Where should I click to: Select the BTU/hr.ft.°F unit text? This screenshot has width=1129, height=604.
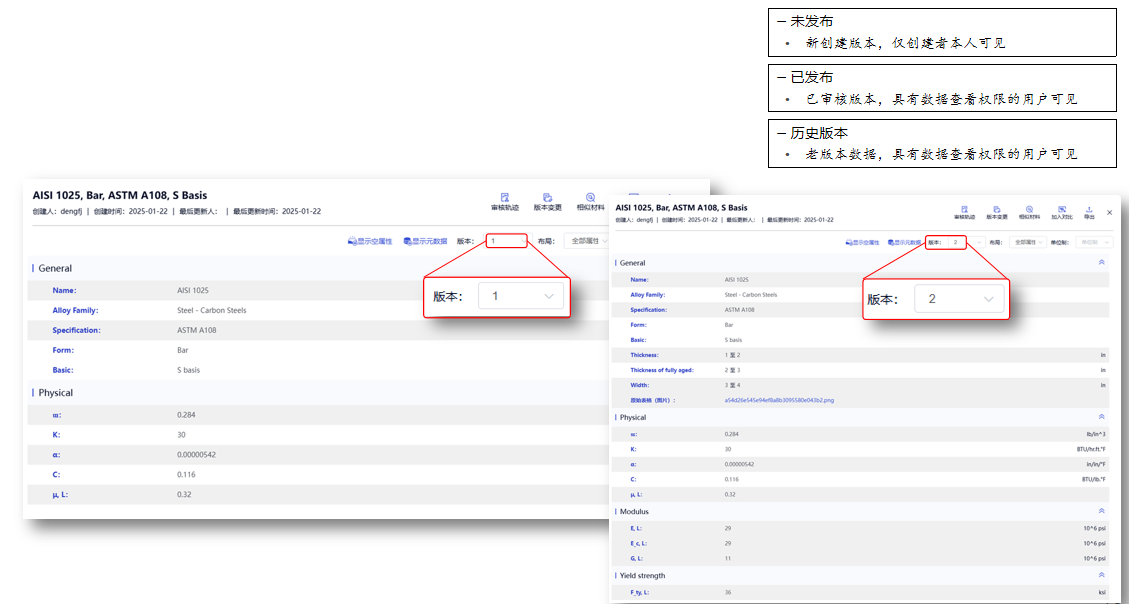coord(1092,449)
